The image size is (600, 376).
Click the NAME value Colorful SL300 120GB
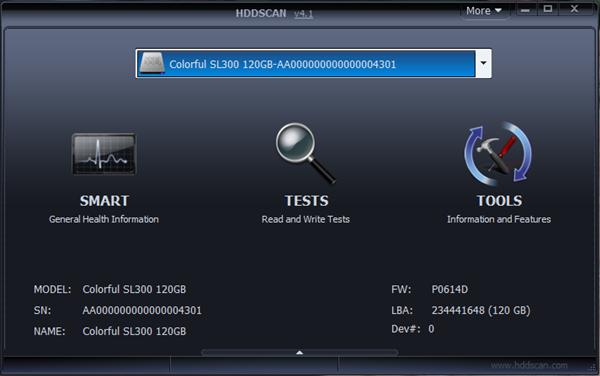coord(134,331)
